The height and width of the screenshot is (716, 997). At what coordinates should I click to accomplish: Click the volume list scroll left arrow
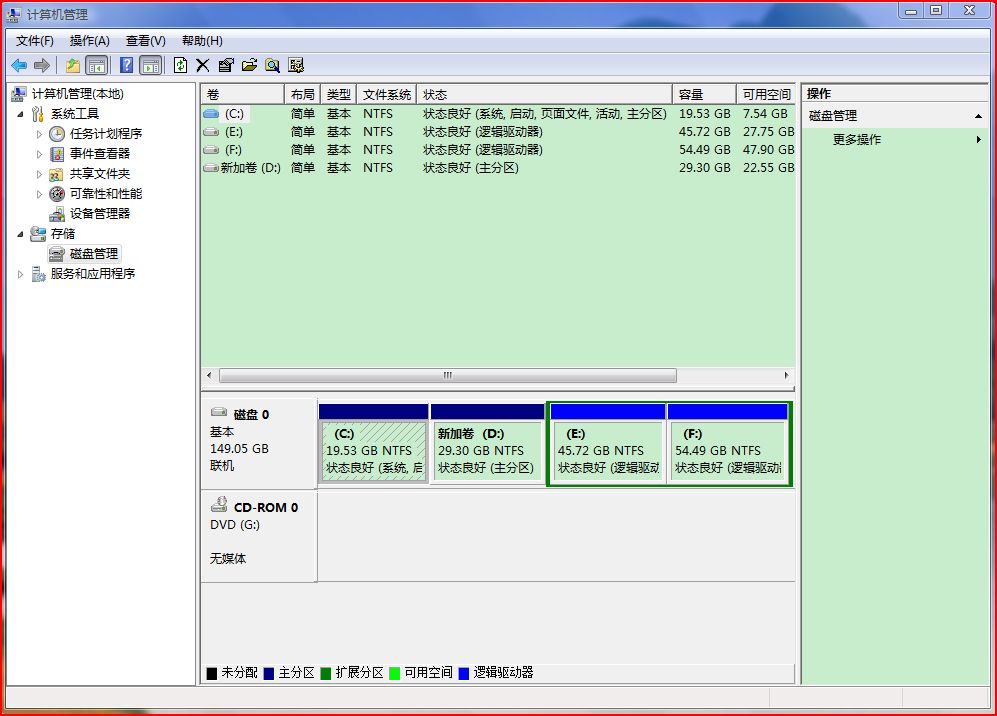click(209, 376)
